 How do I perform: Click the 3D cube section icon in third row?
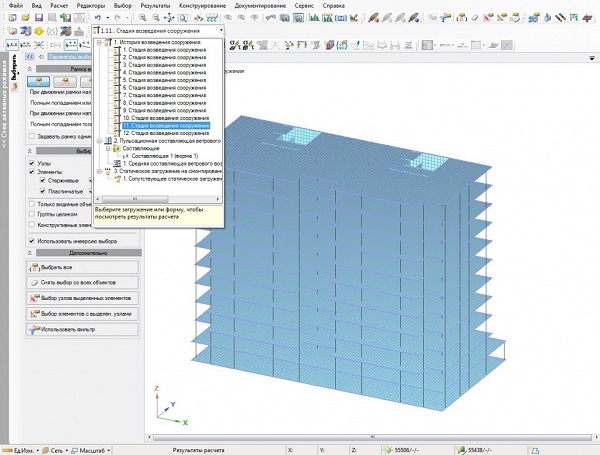pos(329,45)
